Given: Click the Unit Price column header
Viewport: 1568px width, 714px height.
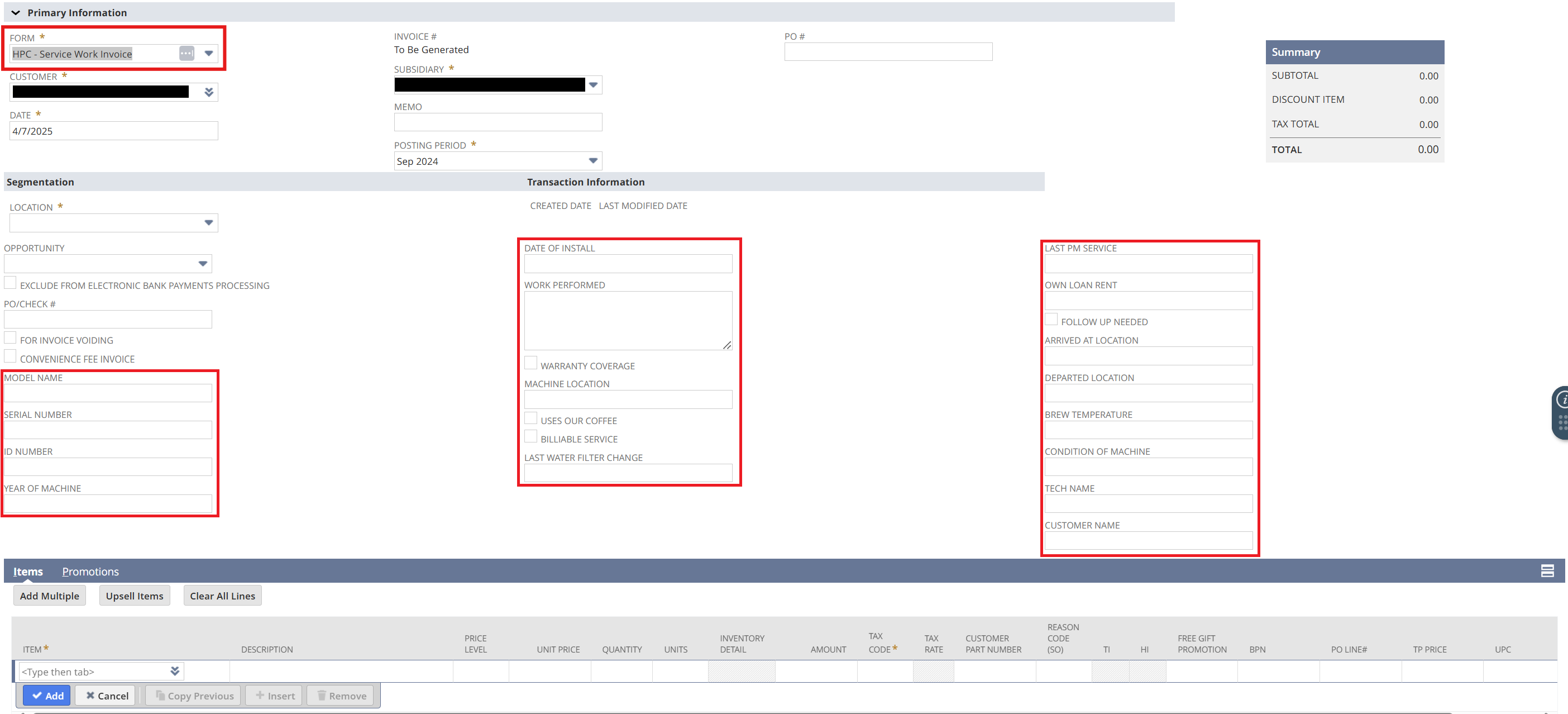Looking at the screenshot, I should pyautogui.click(x=558, y=649).
